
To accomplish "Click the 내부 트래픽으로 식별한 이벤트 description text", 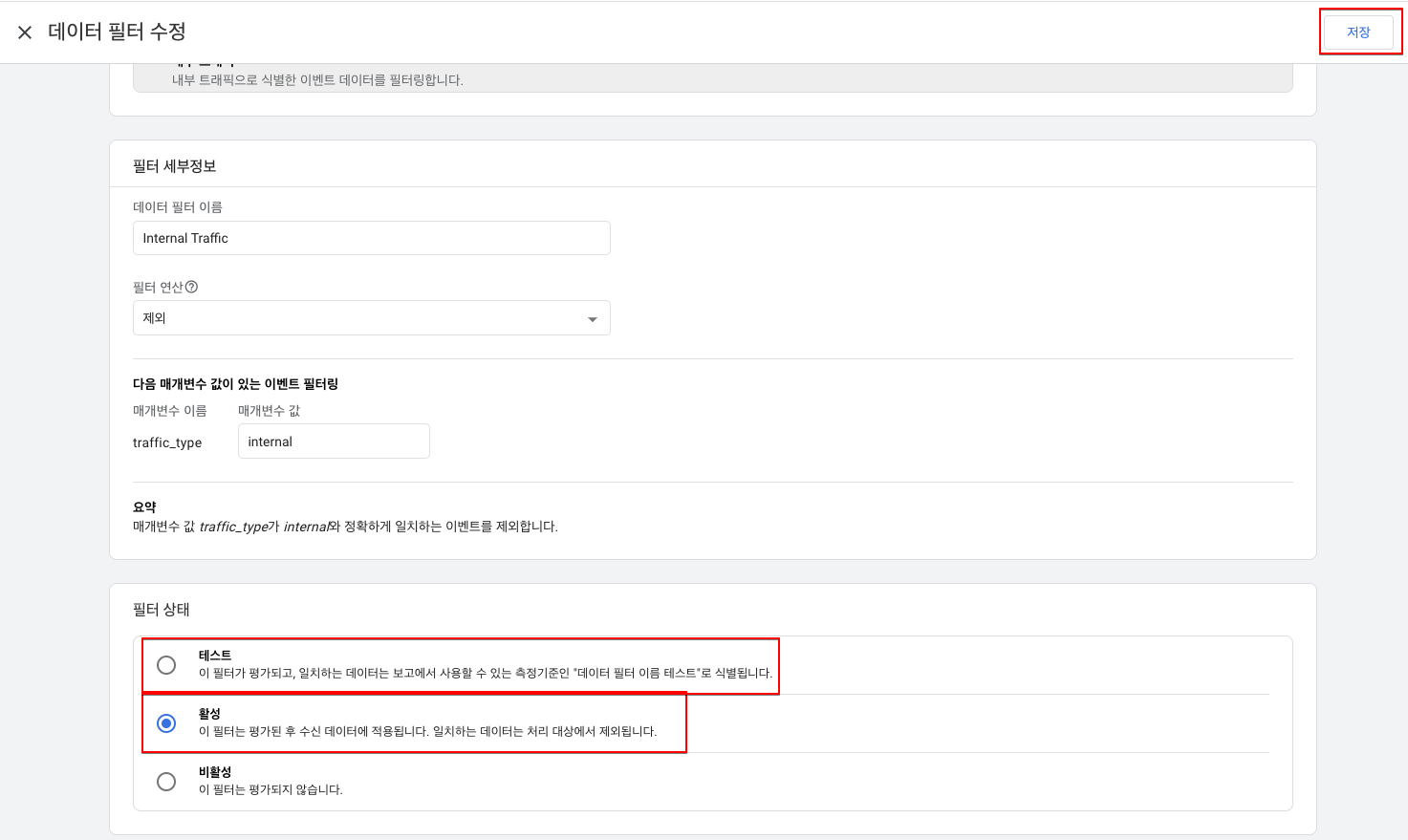I will point(317,80).
